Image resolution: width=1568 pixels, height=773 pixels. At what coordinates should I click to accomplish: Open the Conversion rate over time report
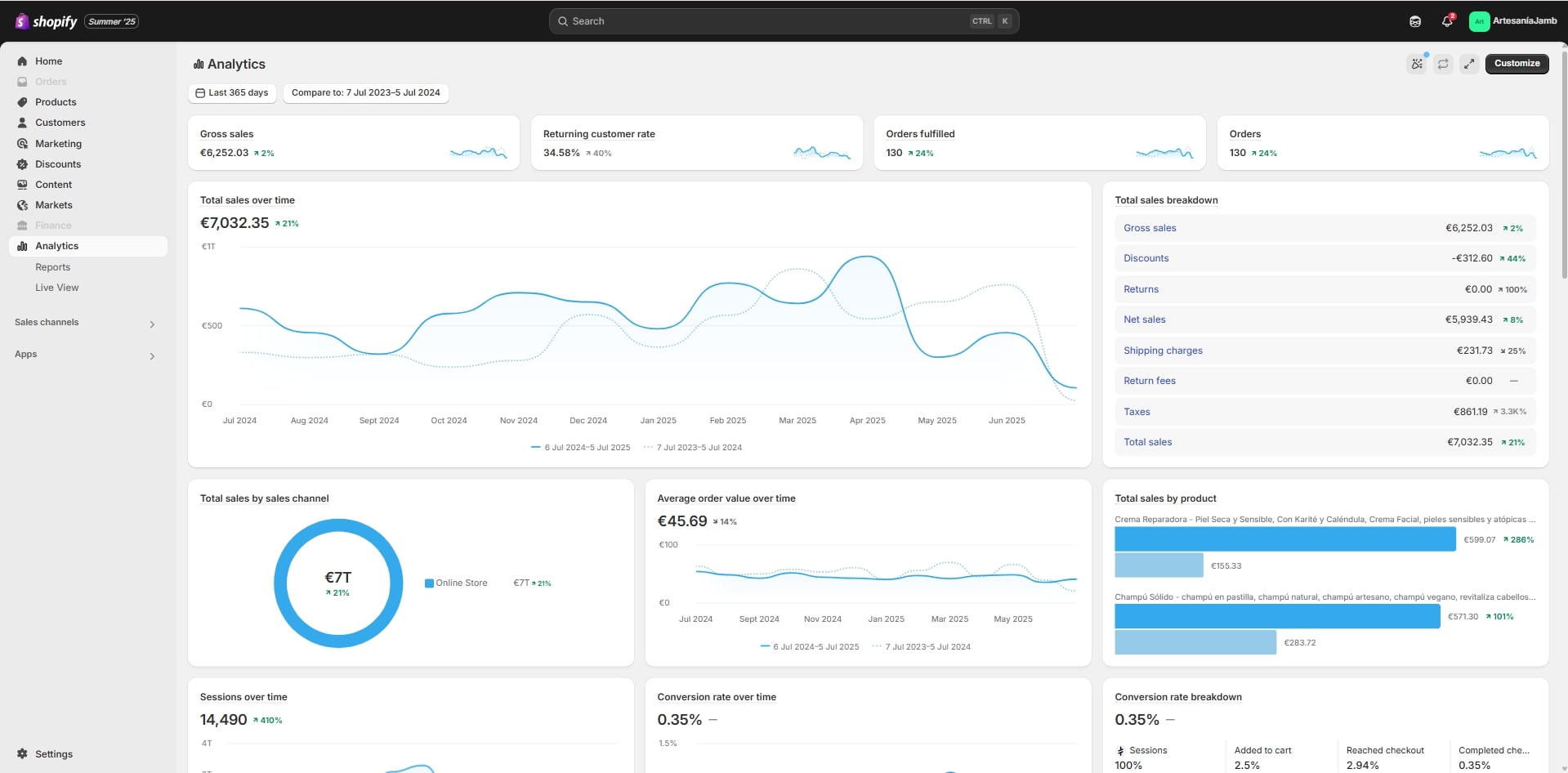(x=717, y=697)
